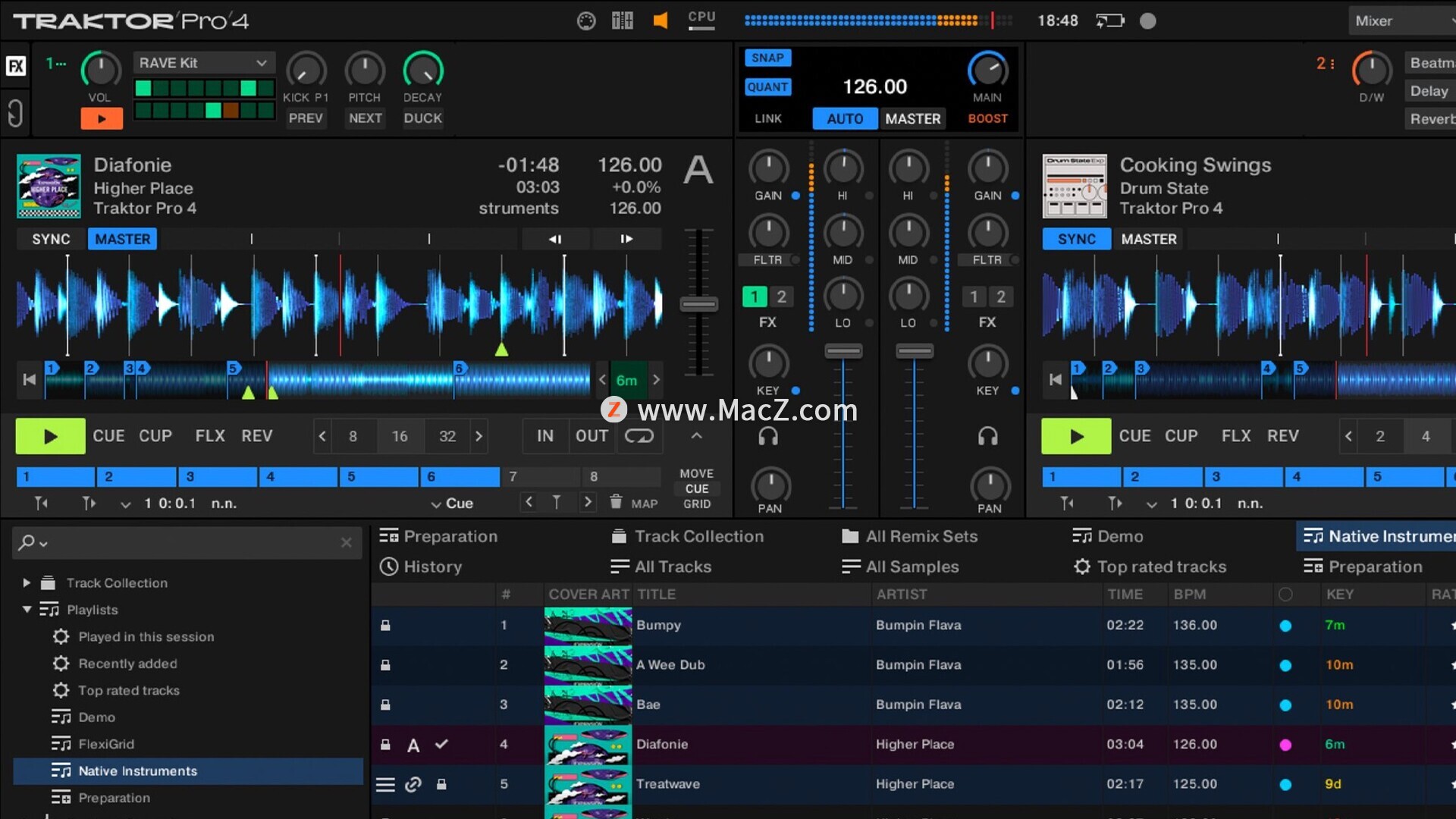Toggle loop active icon on Deck A
The image size is (1456, 819).
tap(639, 436)
